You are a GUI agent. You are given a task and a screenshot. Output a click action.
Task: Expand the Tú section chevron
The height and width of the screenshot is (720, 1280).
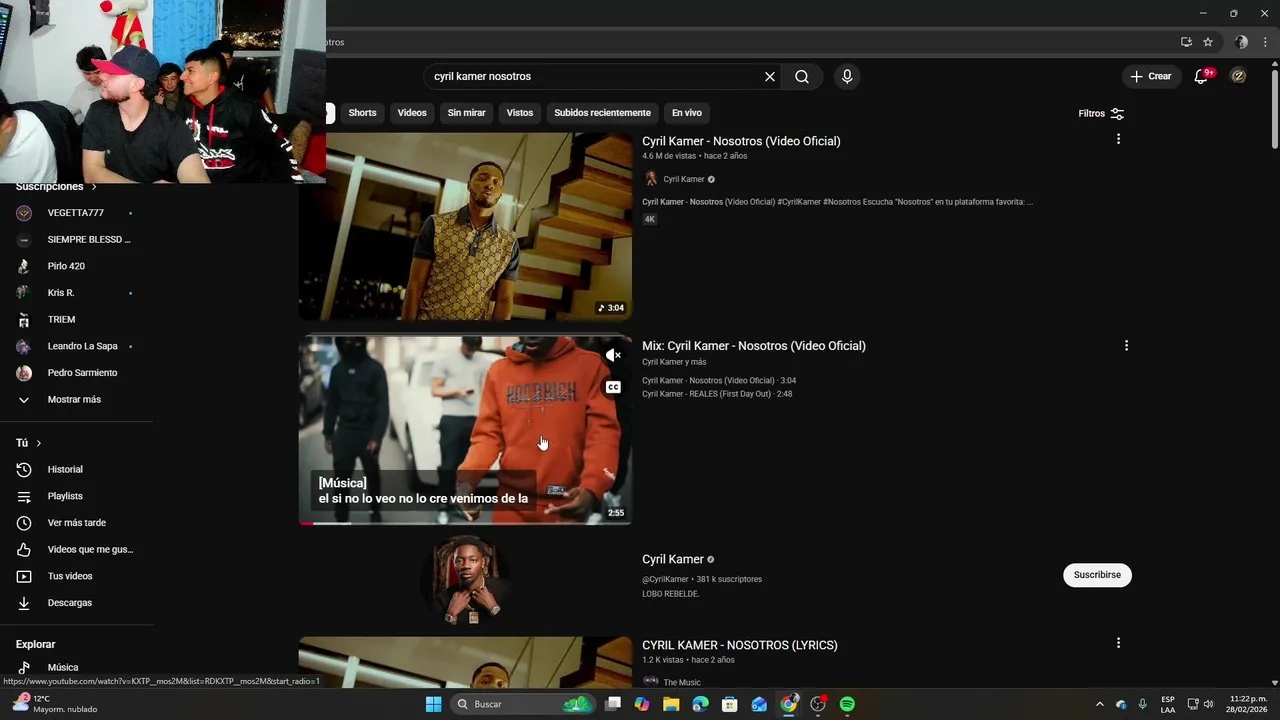(39, 443)
